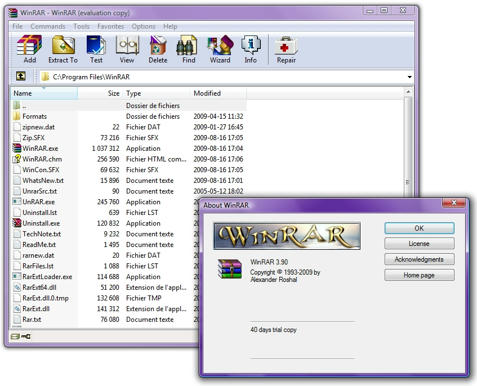477x386 pixels.
Task: Click the RarExt64.dll file icon
Action: [x=17, y=287]
